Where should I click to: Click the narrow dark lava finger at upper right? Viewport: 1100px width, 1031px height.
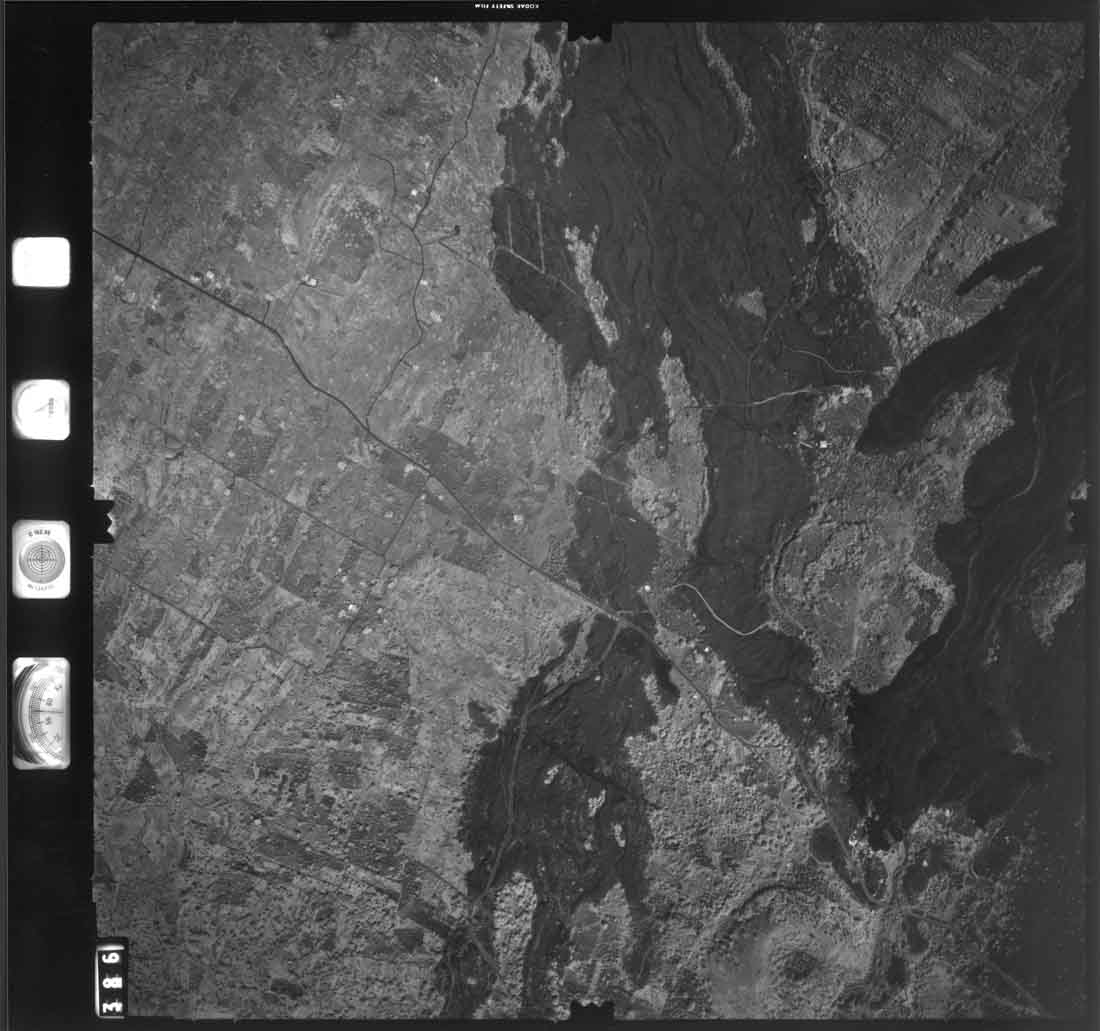pyautogui.click(x=1010, y=262)
